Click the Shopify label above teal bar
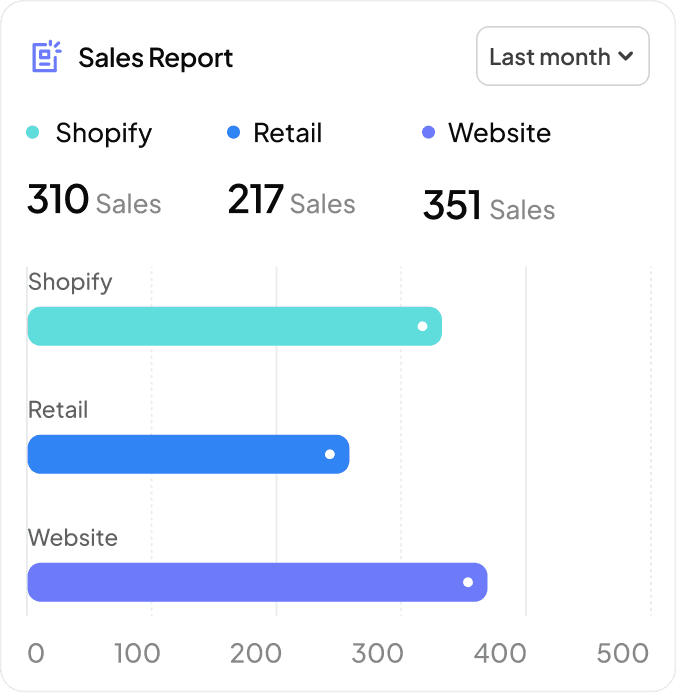 pyautogui.click(x=70, y=282)
